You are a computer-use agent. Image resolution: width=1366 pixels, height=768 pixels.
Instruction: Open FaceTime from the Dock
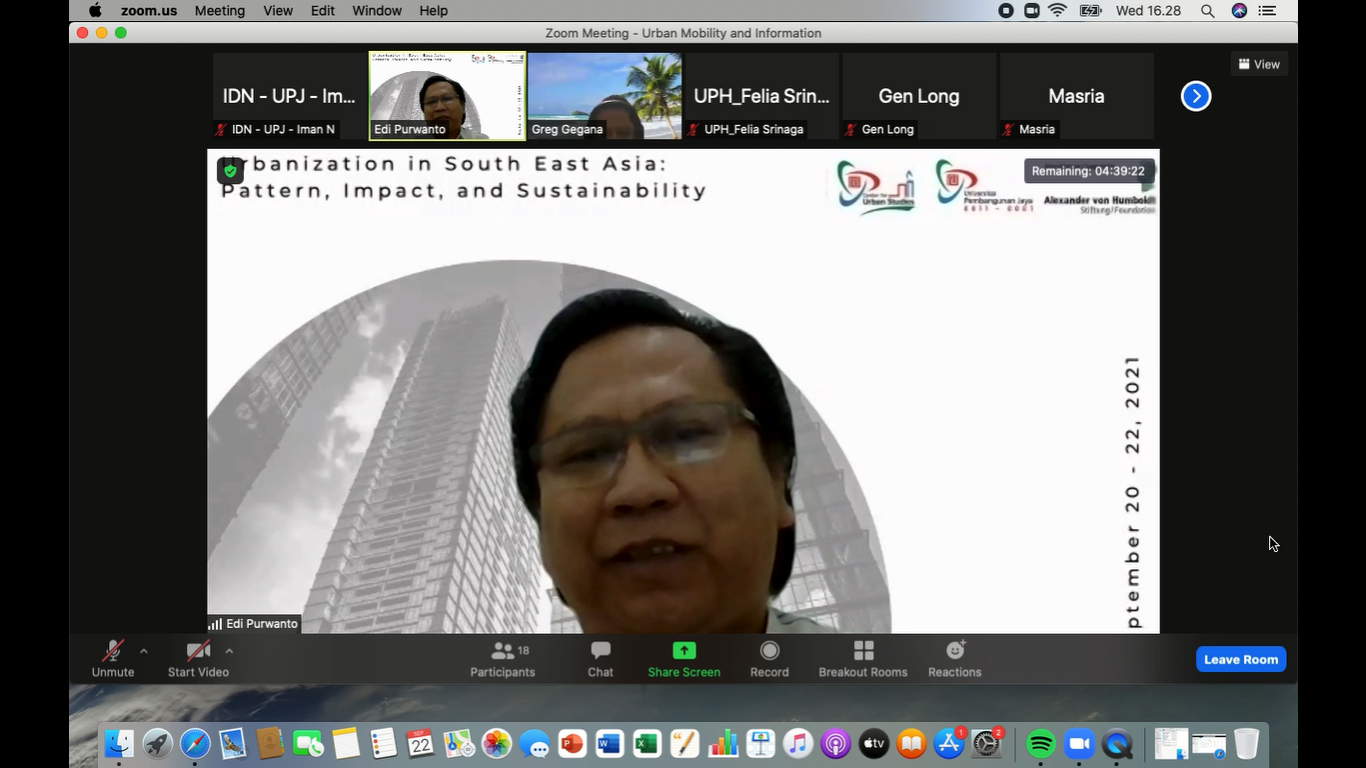[308, 744]
